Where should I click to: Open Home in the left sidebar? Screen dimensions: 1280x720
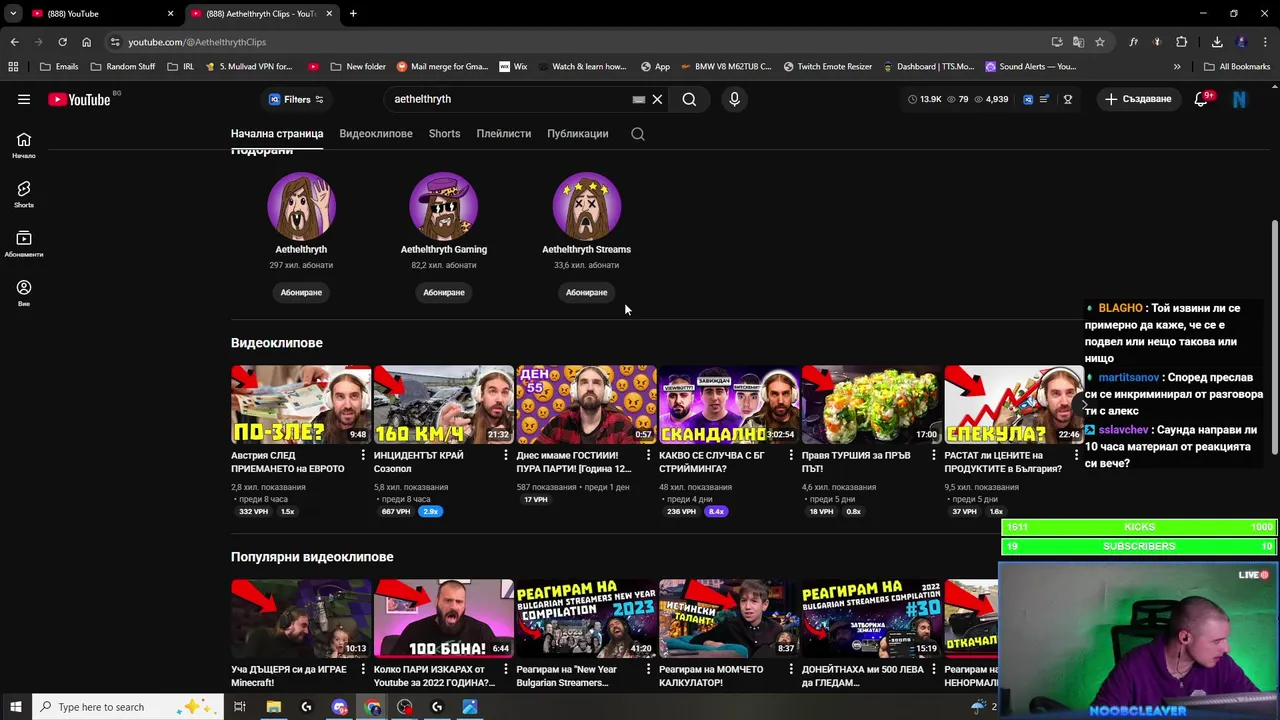coord(24,145)
